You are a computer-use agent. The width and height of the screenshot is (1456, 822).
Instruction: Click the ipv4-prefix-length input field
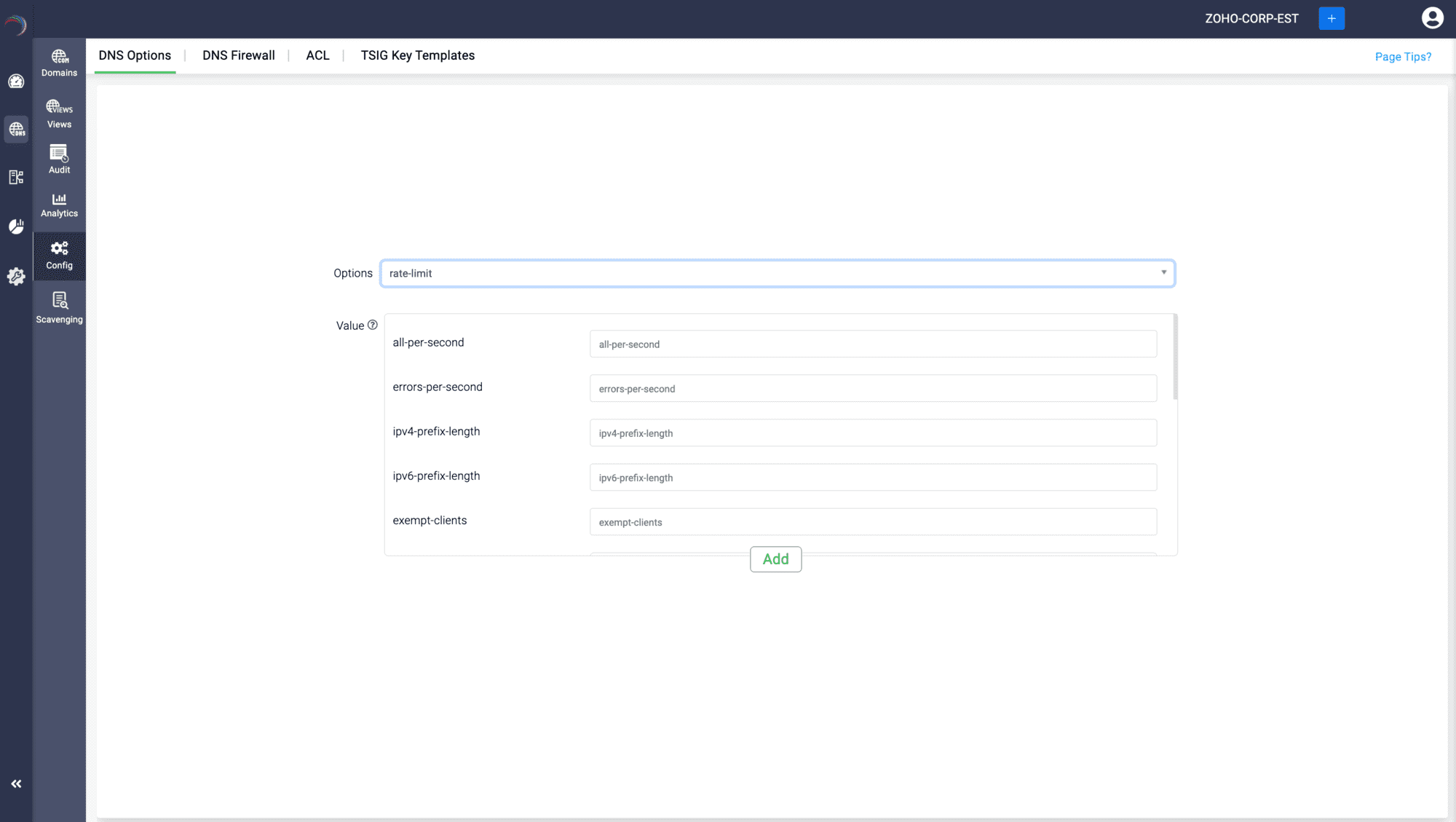coord(872,433)
